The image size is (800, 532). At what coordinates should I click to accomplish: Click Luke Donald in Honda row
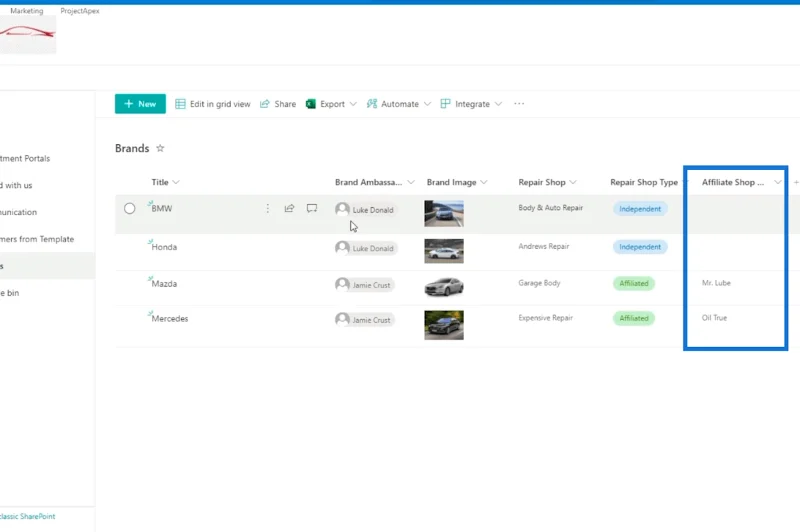coord(365,248)
